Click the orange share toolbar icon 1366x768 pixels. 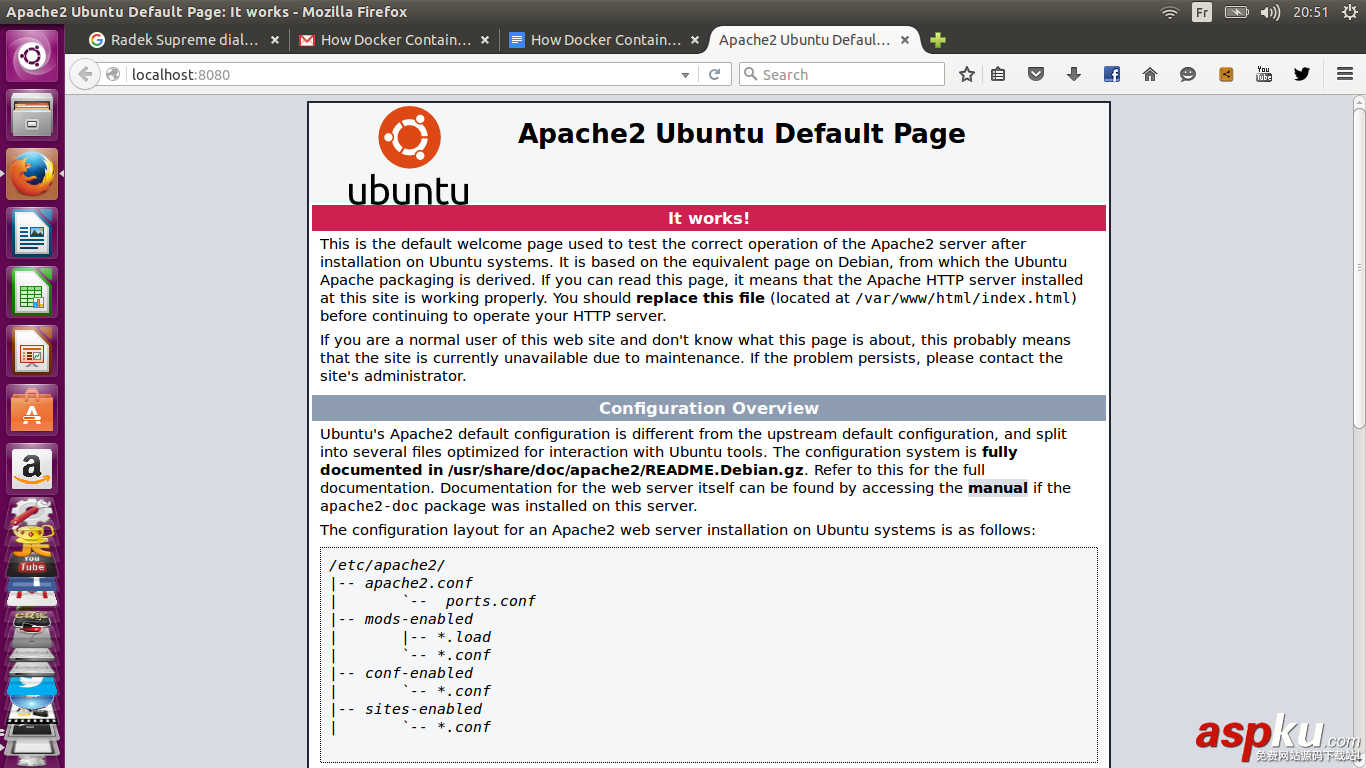point(1226,74)
